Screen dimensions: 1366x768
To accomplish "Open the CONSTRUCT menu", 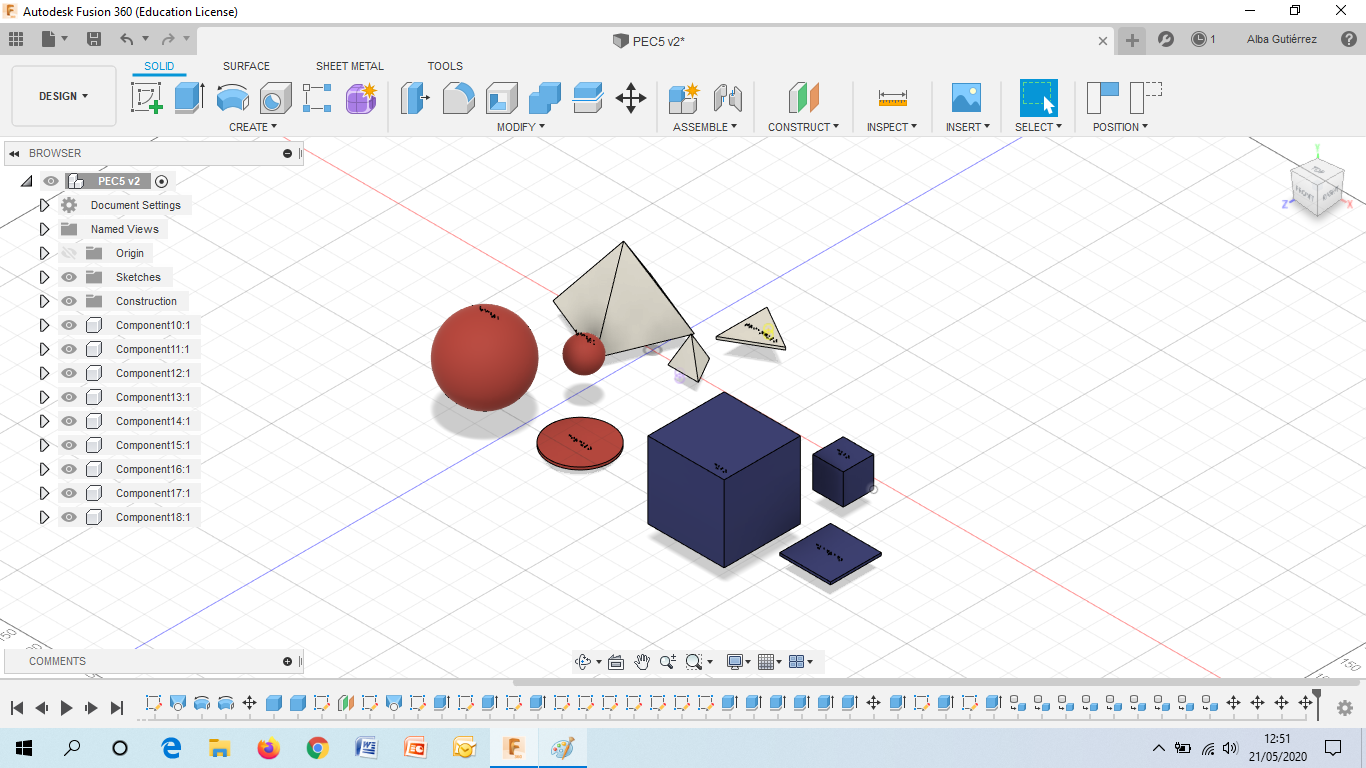I will [803, 127].
